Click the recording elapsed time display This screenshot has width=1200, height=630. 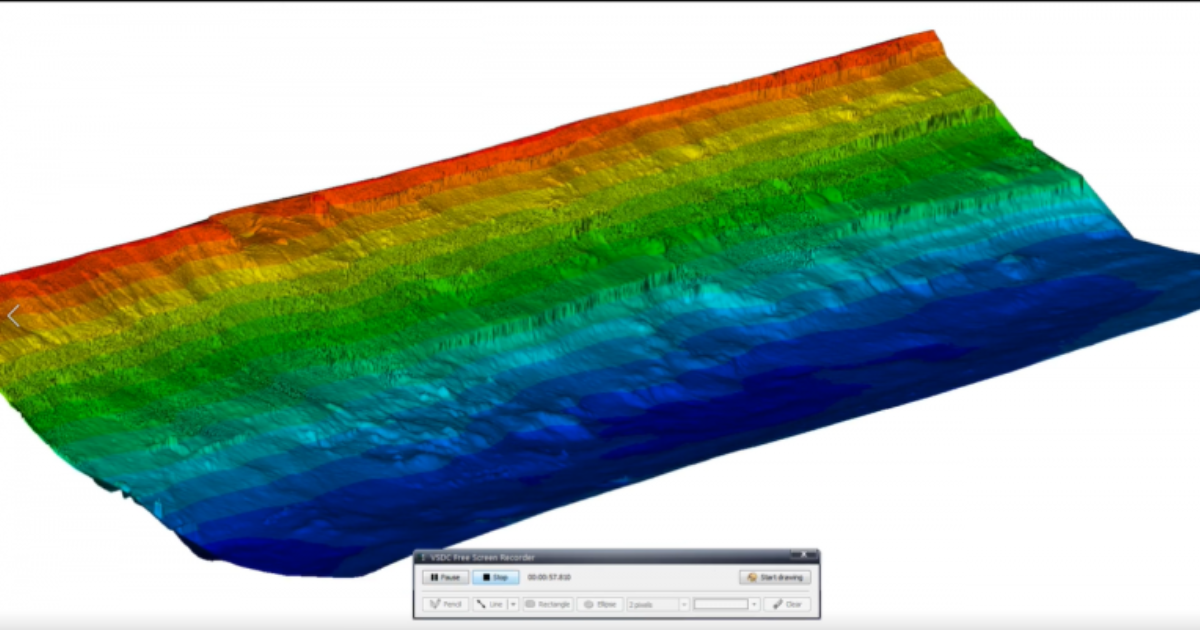pos(549,577)
